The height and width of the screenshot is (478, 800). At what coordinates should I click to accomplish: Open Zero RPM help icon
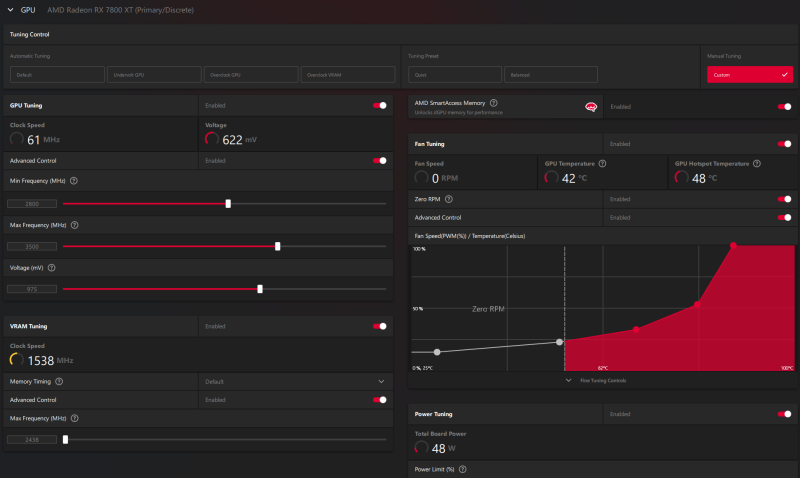tap(449, 199)
